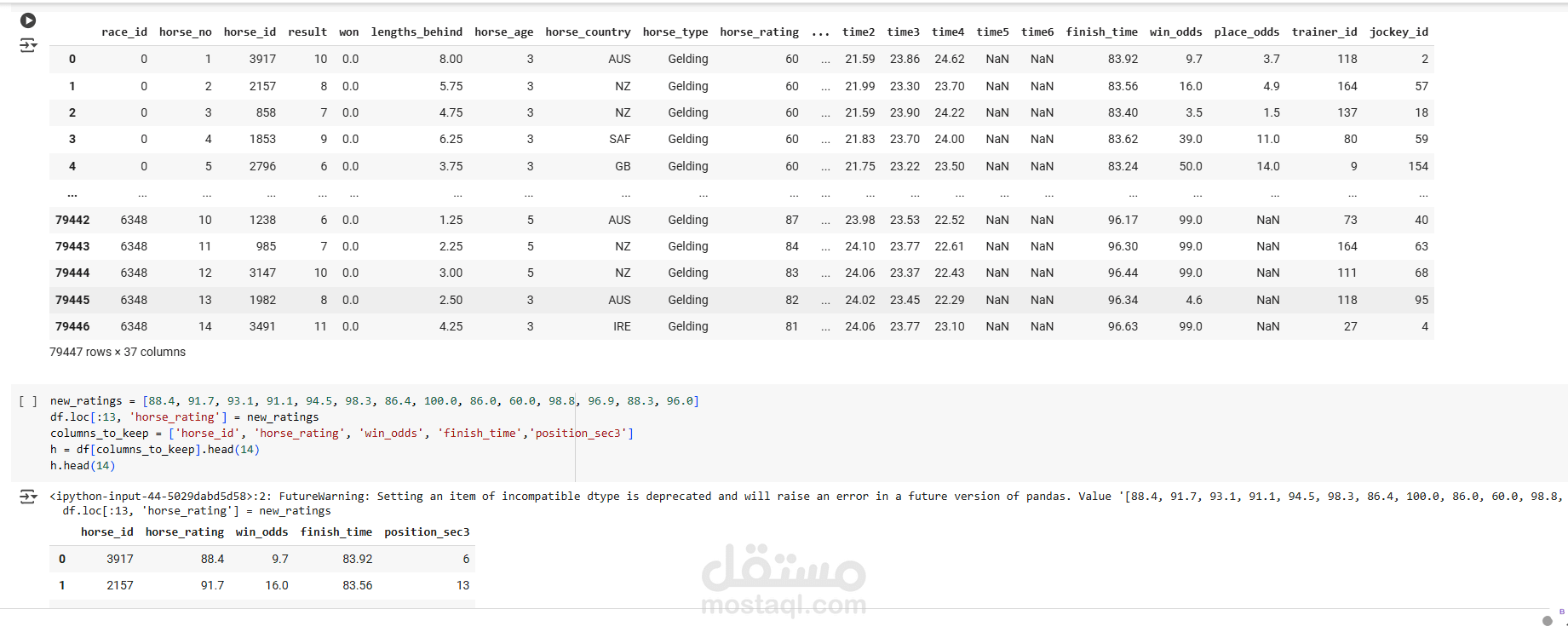Click the jockey_id value 154
The height and width of the screenshot is (632, 1568).
(1418, 167)
